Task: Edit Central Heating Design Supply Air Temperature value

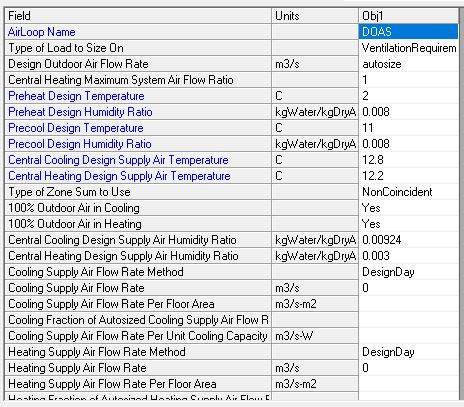Action: click(408, 176)
